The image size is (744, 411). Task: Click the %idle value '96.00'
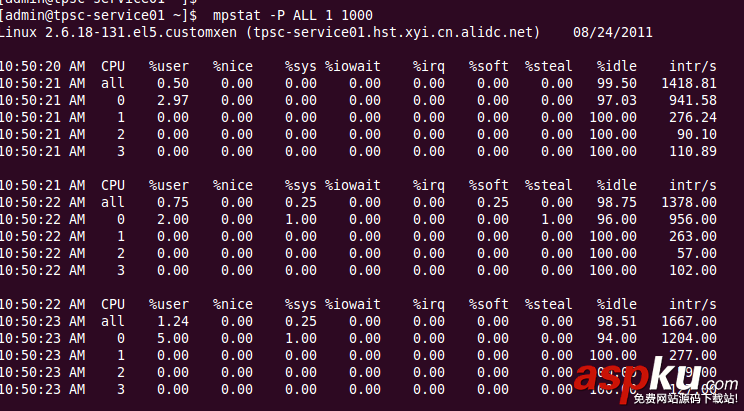click(617, 220)
